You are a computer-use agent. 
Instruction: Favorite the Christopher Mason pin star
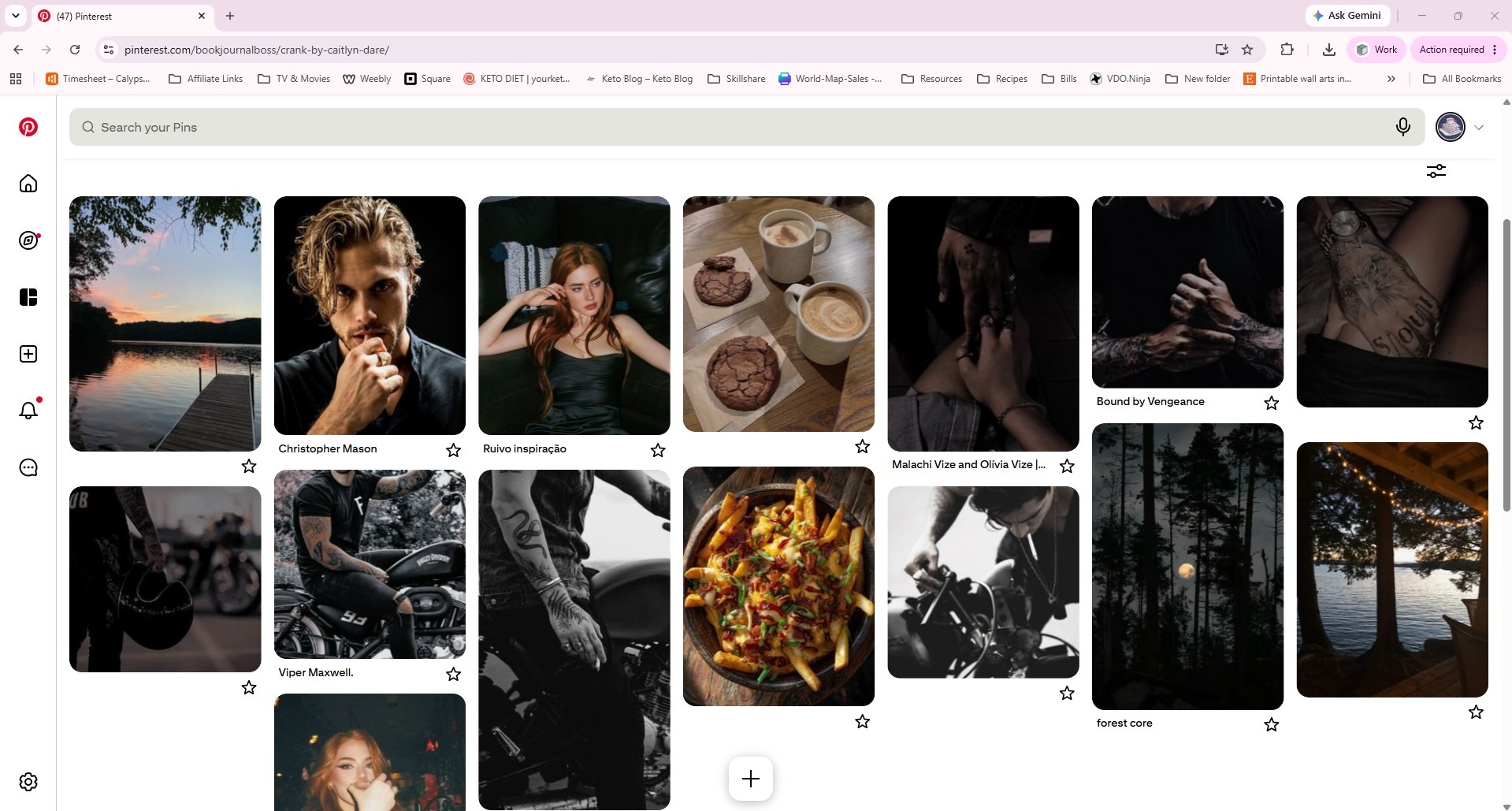[x=453, y=450]
